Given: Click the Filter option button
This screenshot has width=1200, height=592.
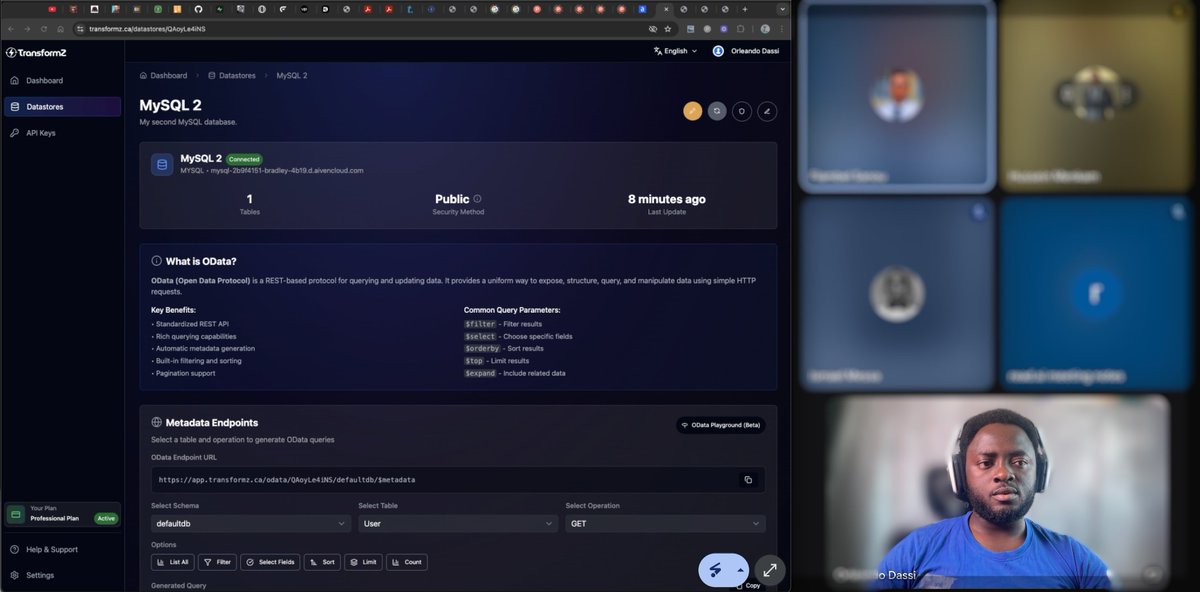Looking at the screenshot, I should [x=217, y=562].
